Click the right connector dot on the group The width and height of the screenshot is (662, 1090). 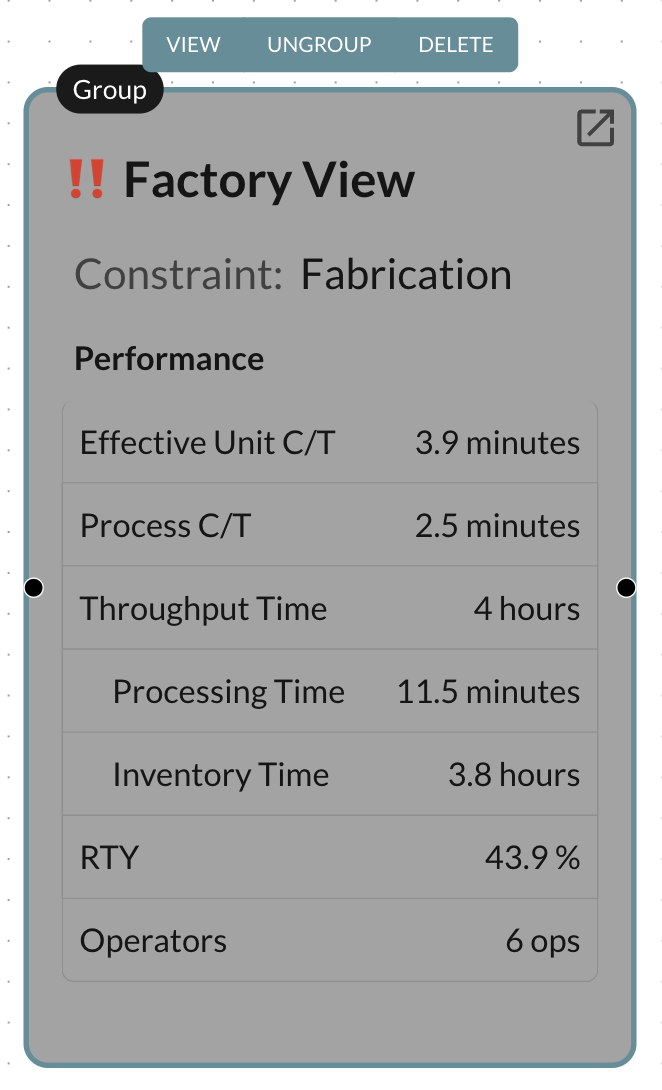pyautogui.click(x=626, y=587)
